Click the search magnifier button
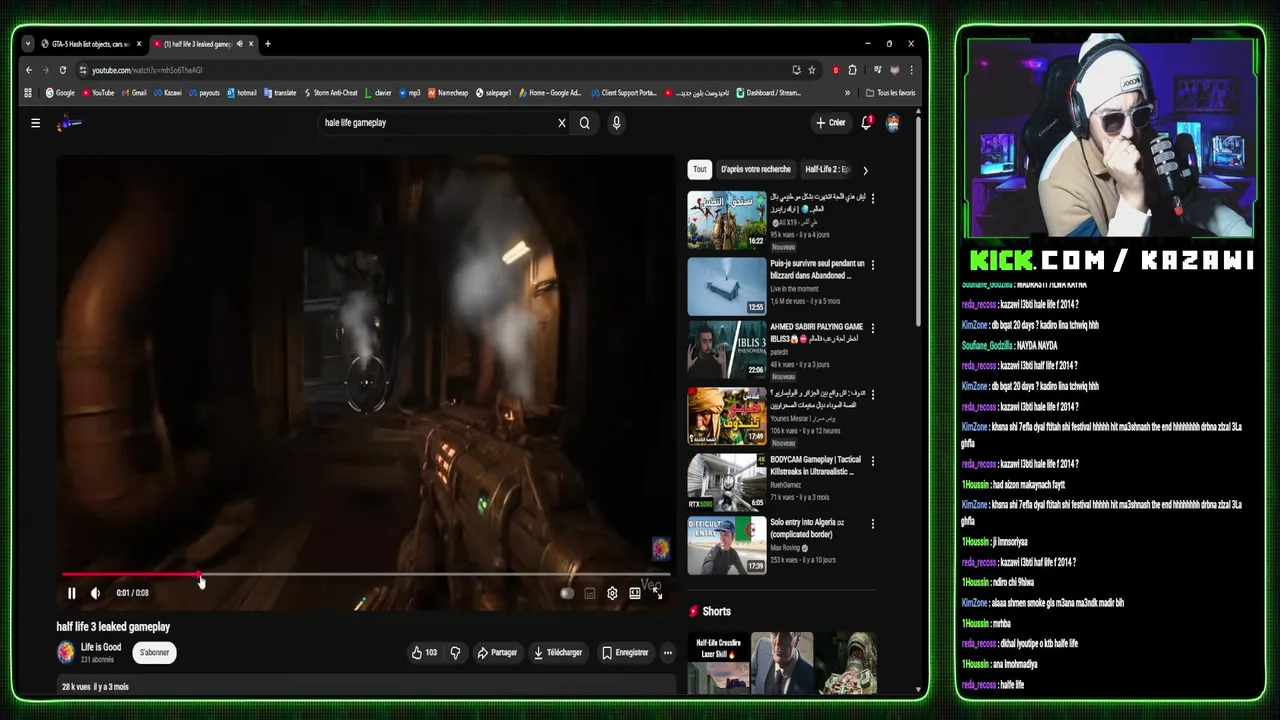1280x720 pixels. (x=585, y=123)
